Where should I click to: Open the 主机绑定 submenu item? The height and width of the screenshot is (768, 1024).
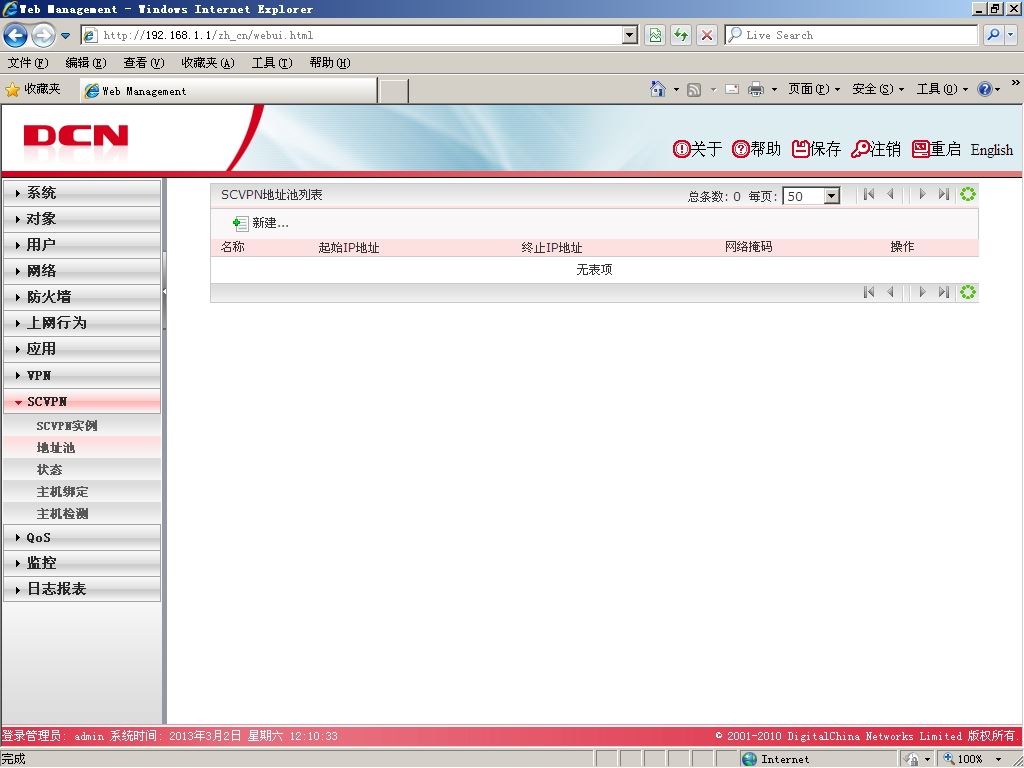tap(82, 492)
